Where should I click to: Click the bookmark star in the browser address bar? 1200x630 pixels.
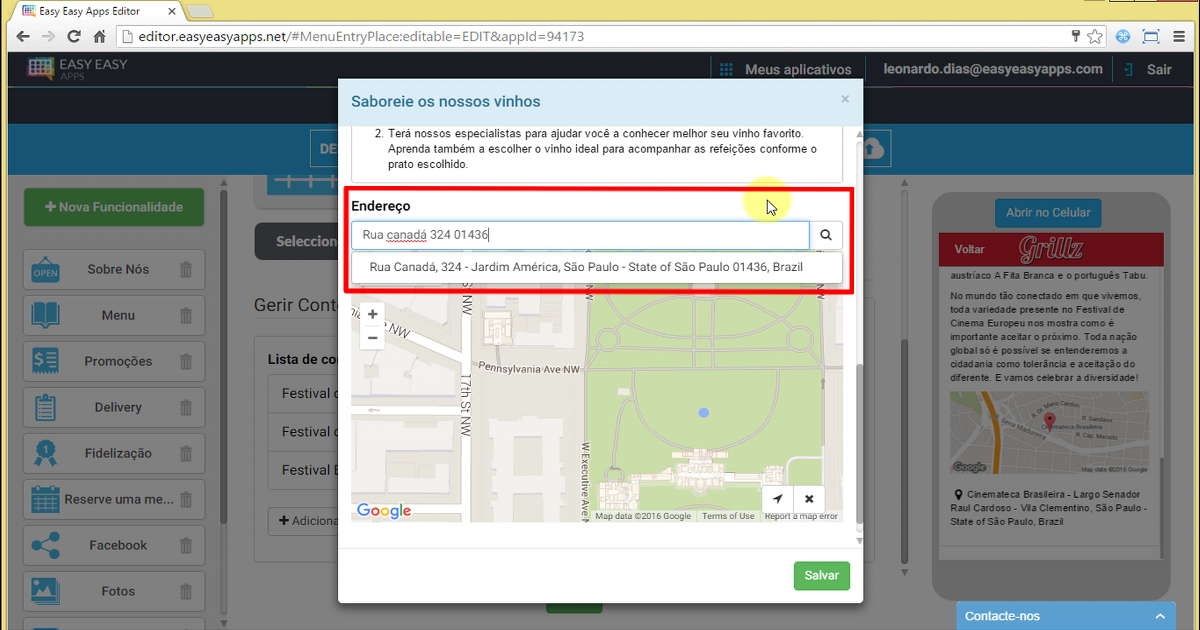(1094, 35)
